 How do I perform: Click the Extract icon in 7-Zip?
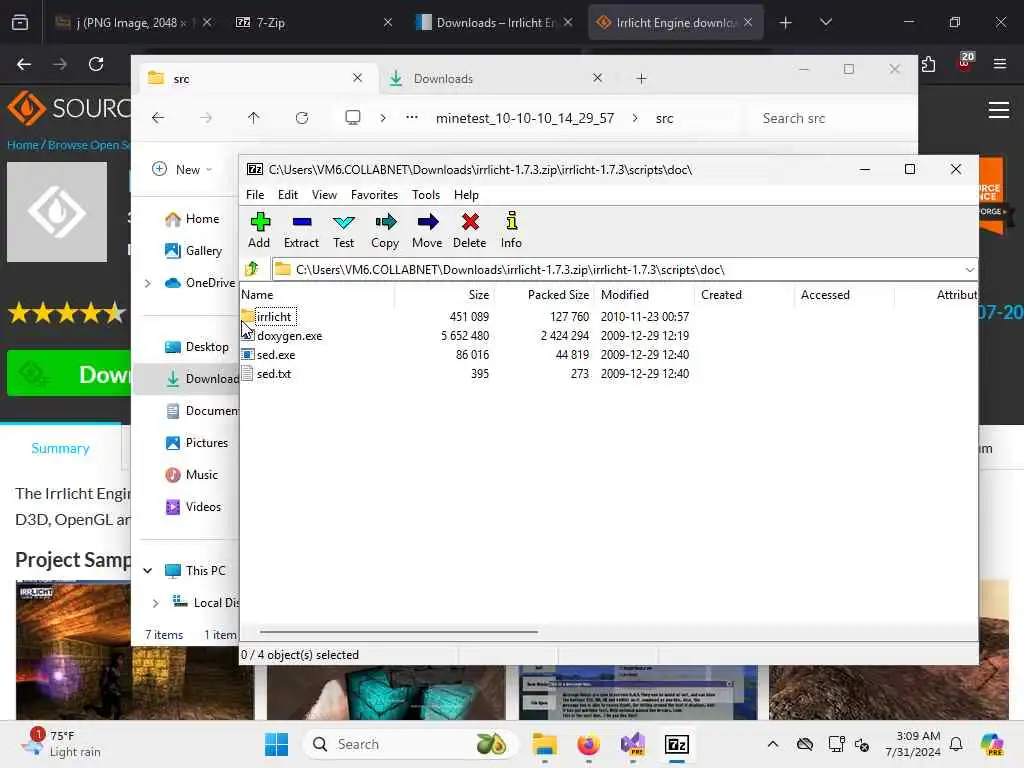301,230
